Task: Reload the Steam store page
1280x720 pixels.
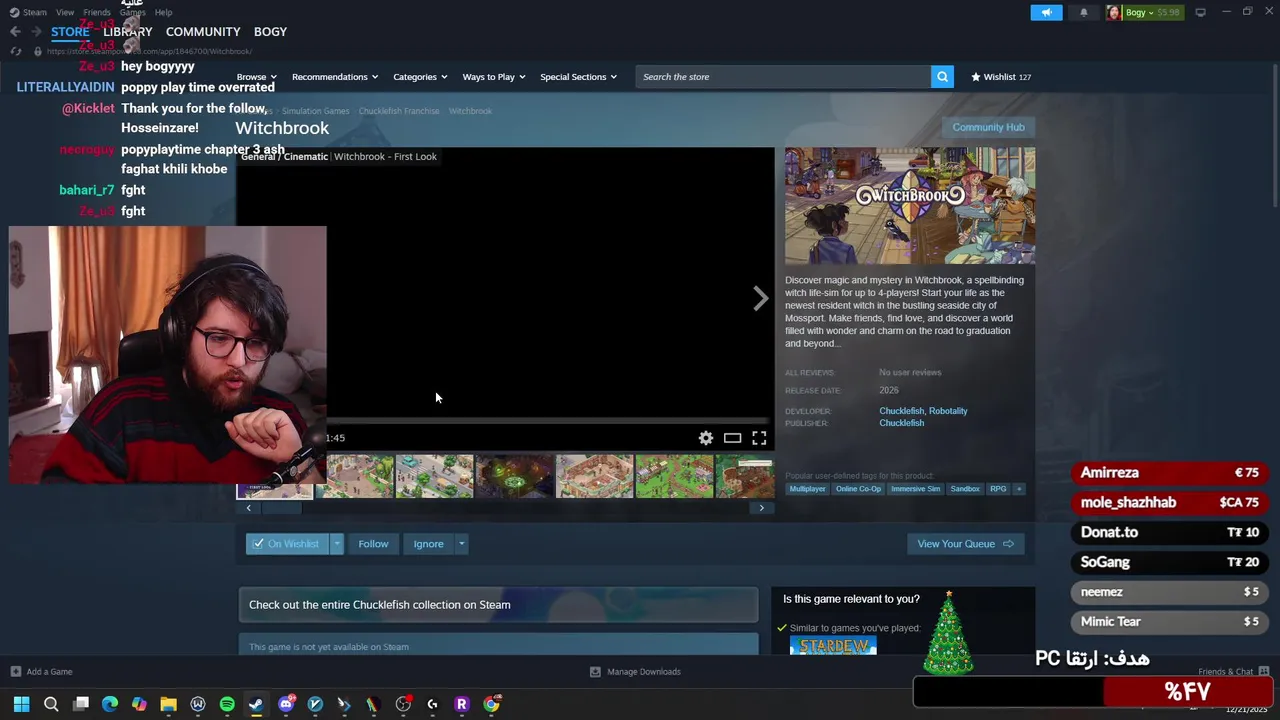Action: point(15,51)
